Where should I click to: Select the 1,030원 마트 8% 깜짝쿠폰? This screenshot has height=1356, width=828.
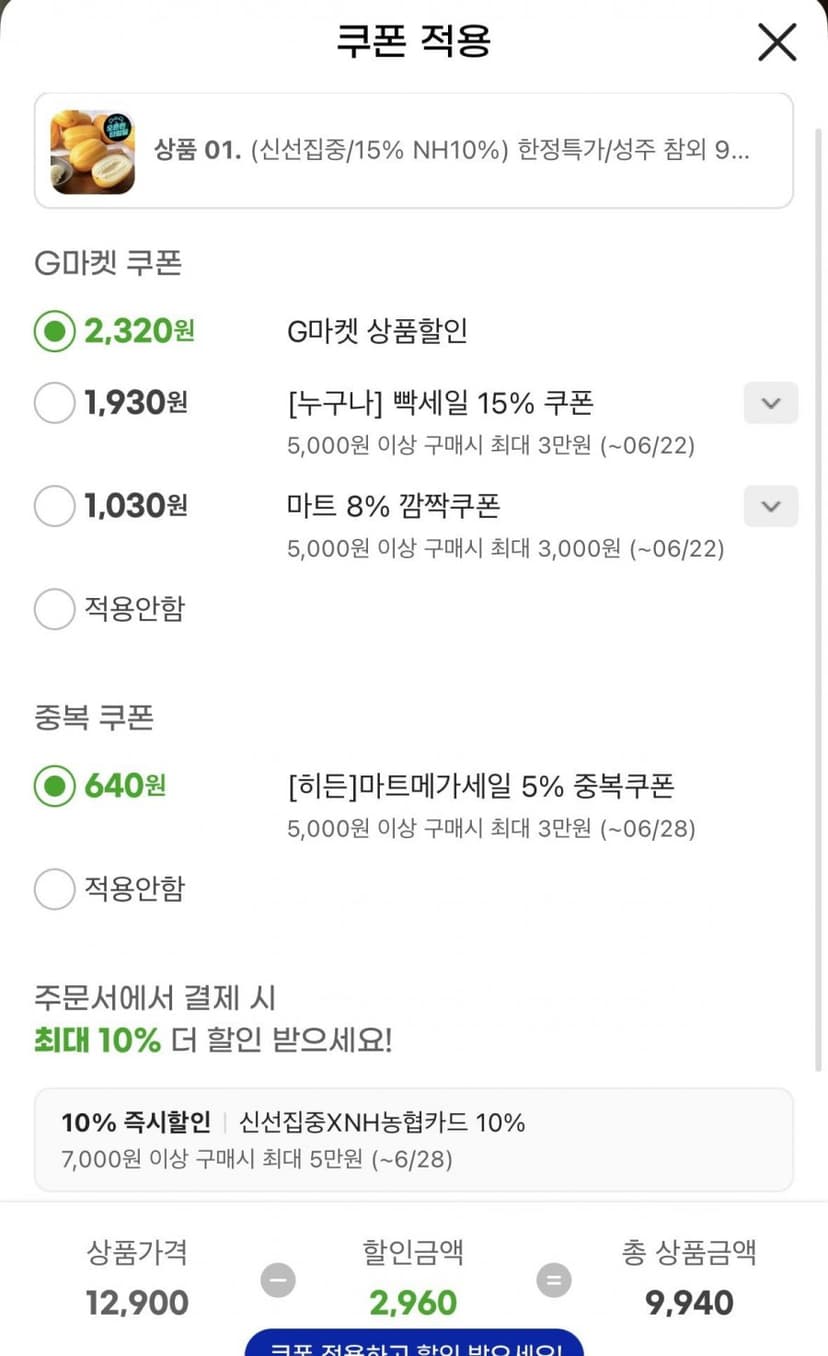[x=54, y=506]
